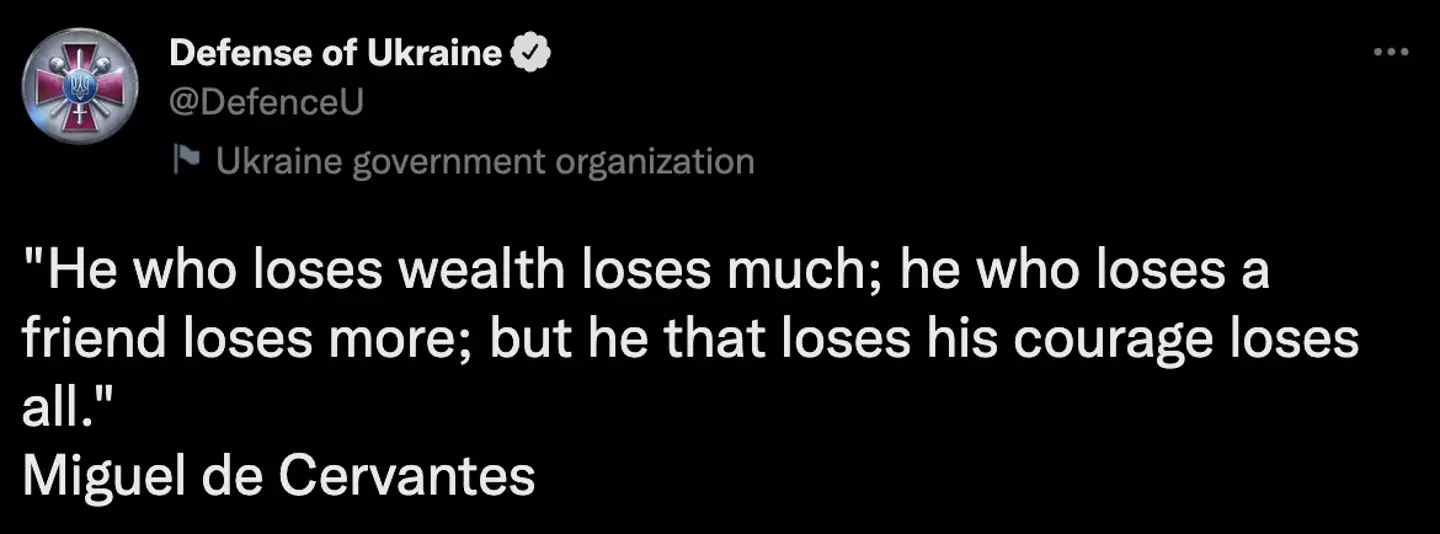Click the gray flag icon
Screen dimensions: 1440x534
tap(187, 160)
